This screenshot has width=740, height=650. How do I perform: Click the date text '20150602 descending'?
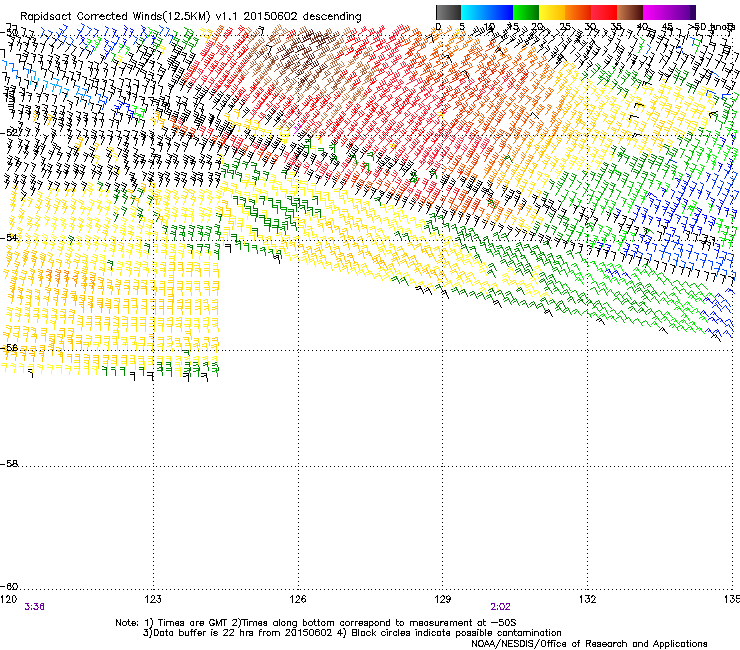click(x=303, y=16)
